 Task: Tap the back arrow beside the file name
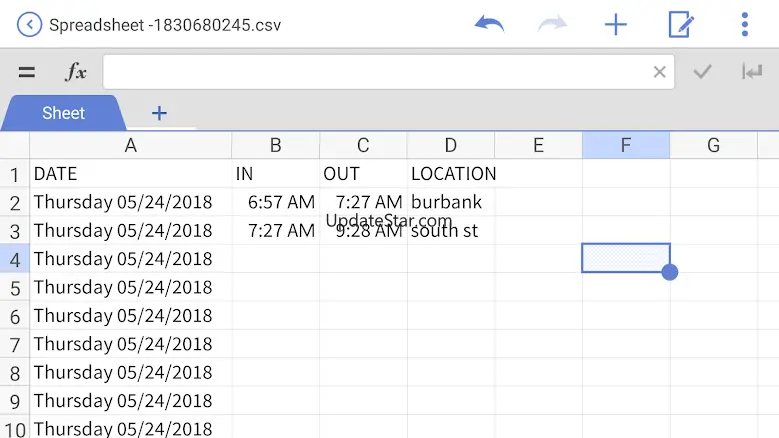coord(30,24)
